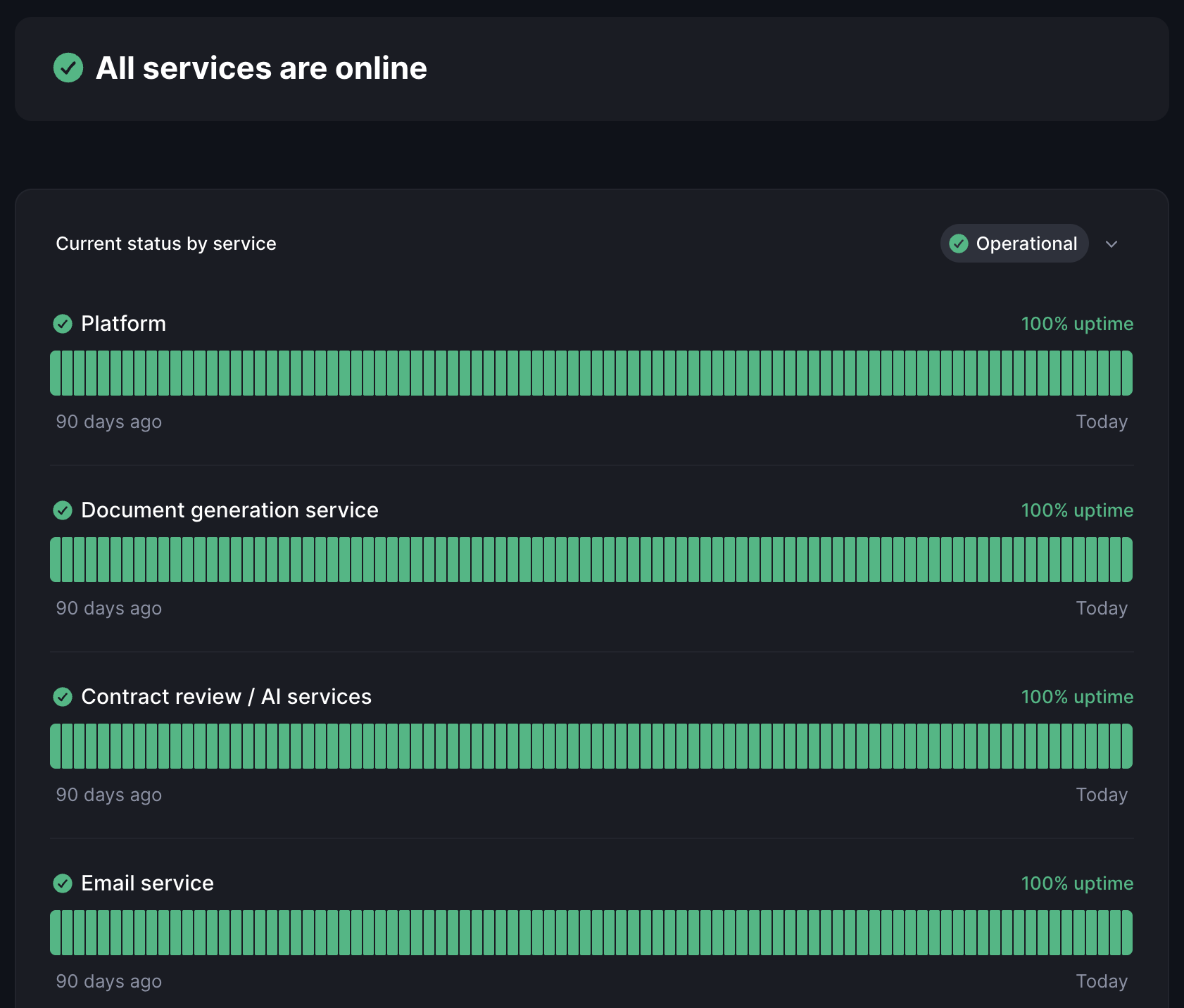
Task: Expand the status list using the chevron arrow
Action: (x=1111, y=244)
